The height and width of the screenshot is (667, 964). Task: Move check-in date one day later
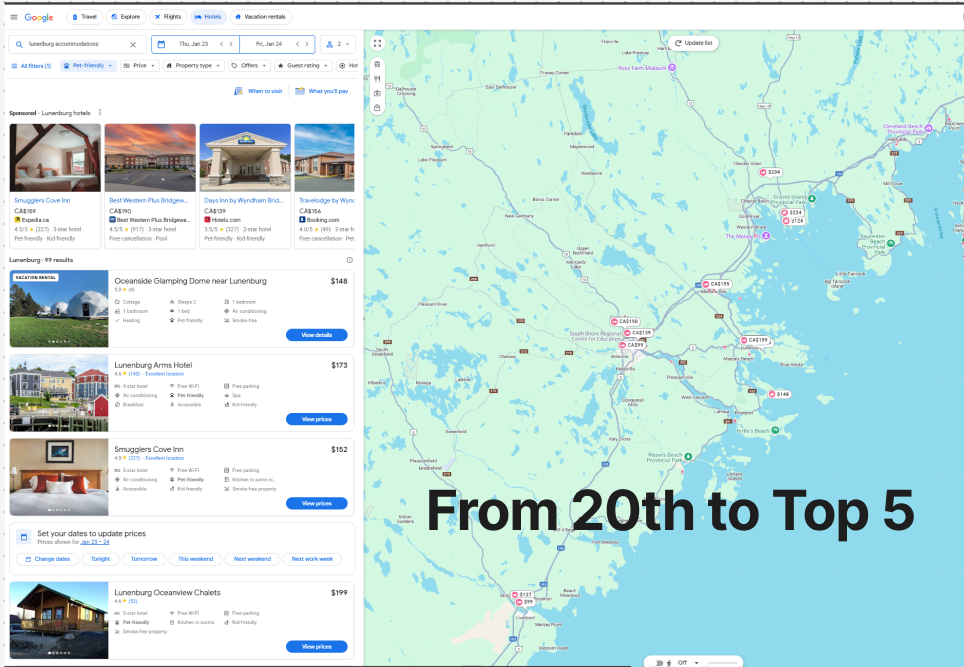231,44
